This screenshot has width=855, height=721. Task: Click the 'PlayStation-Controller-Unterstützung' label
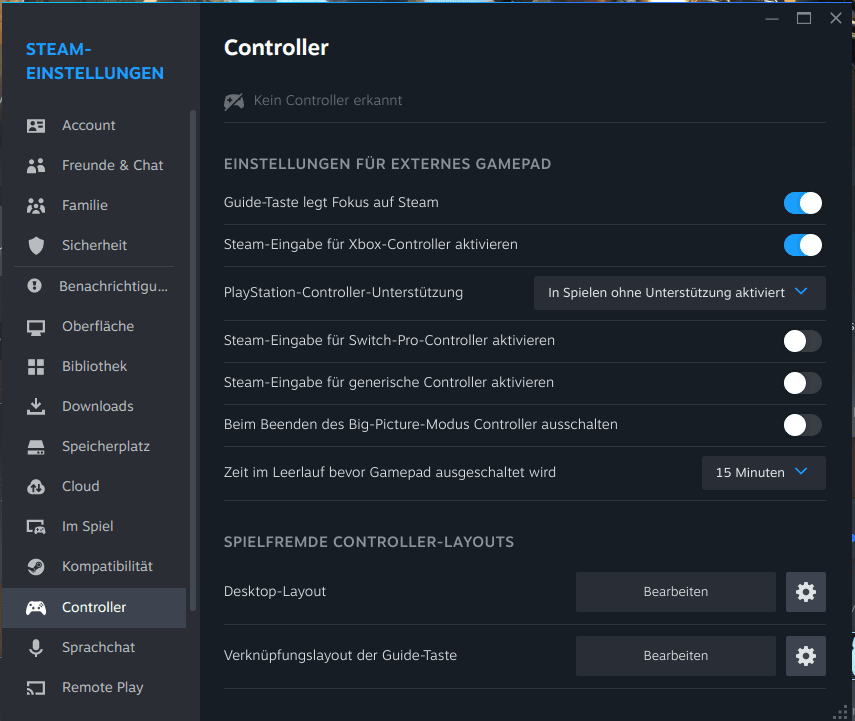pyautogui.click(x=343, y=292)
